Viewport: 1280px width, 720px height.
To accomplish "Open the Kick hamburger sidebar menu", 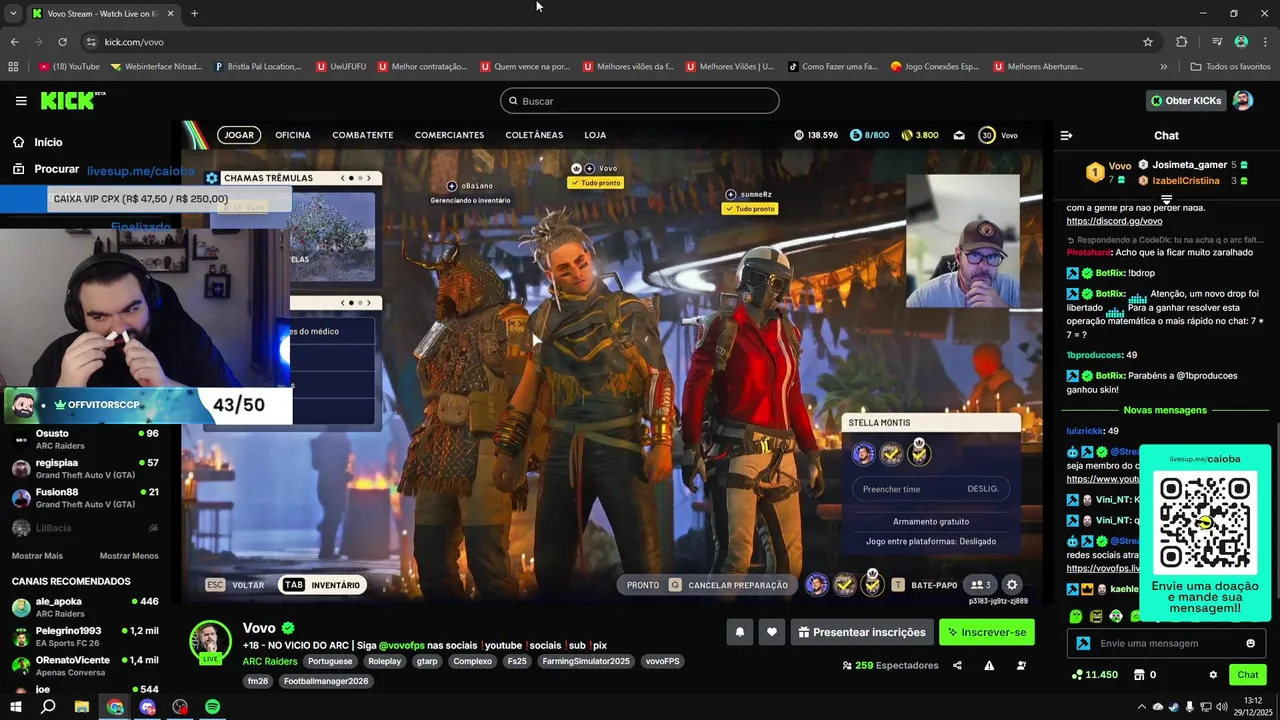I will point(21,101).
